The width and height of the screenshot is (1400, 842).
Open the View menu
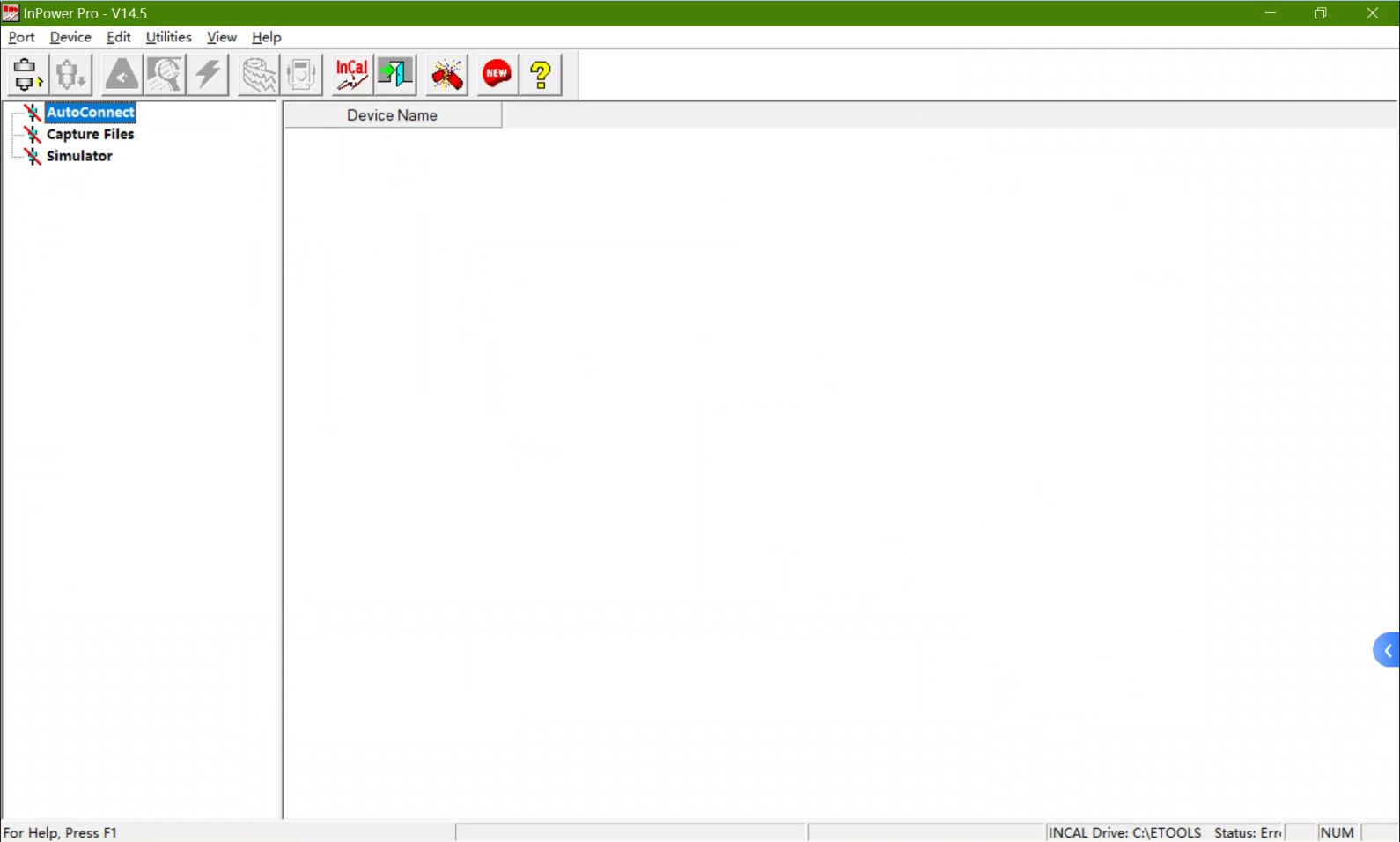pyautogui.click(x=221, y=37)
